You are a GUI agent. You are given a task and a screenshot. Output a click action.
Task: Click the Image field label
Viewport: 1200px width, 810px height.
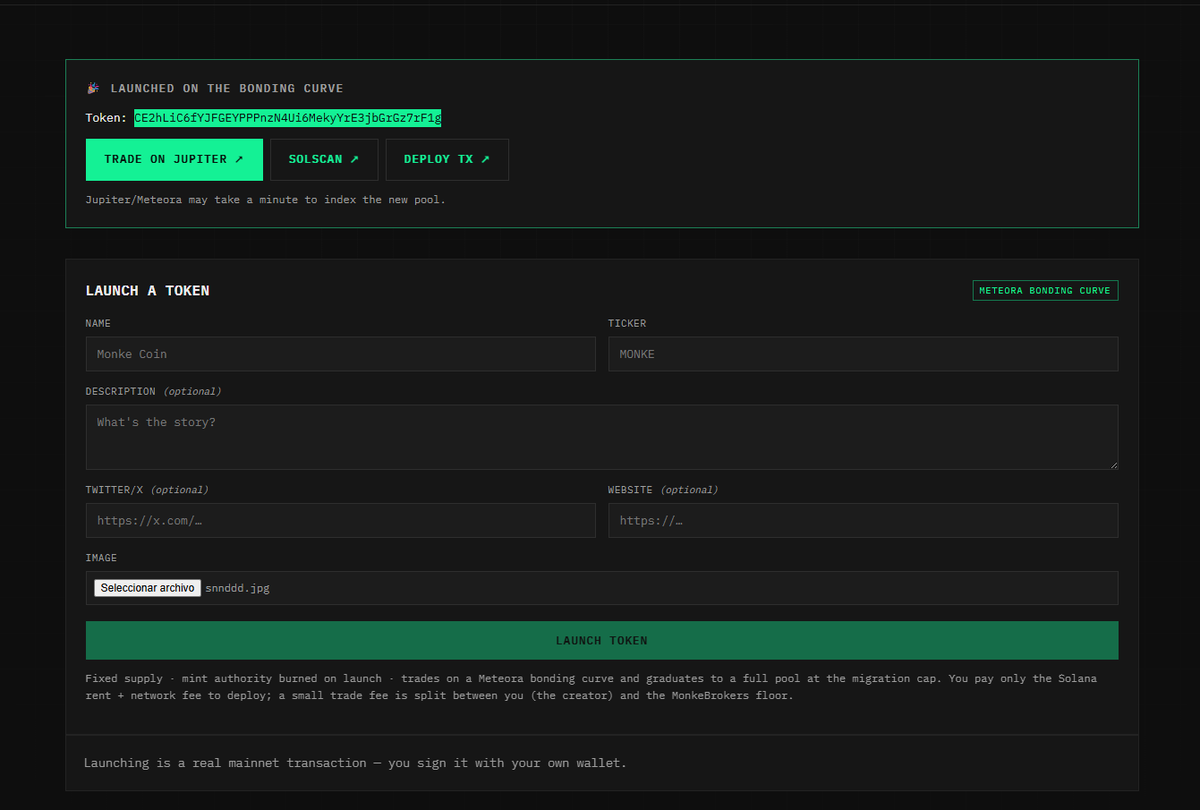[102, 558]
